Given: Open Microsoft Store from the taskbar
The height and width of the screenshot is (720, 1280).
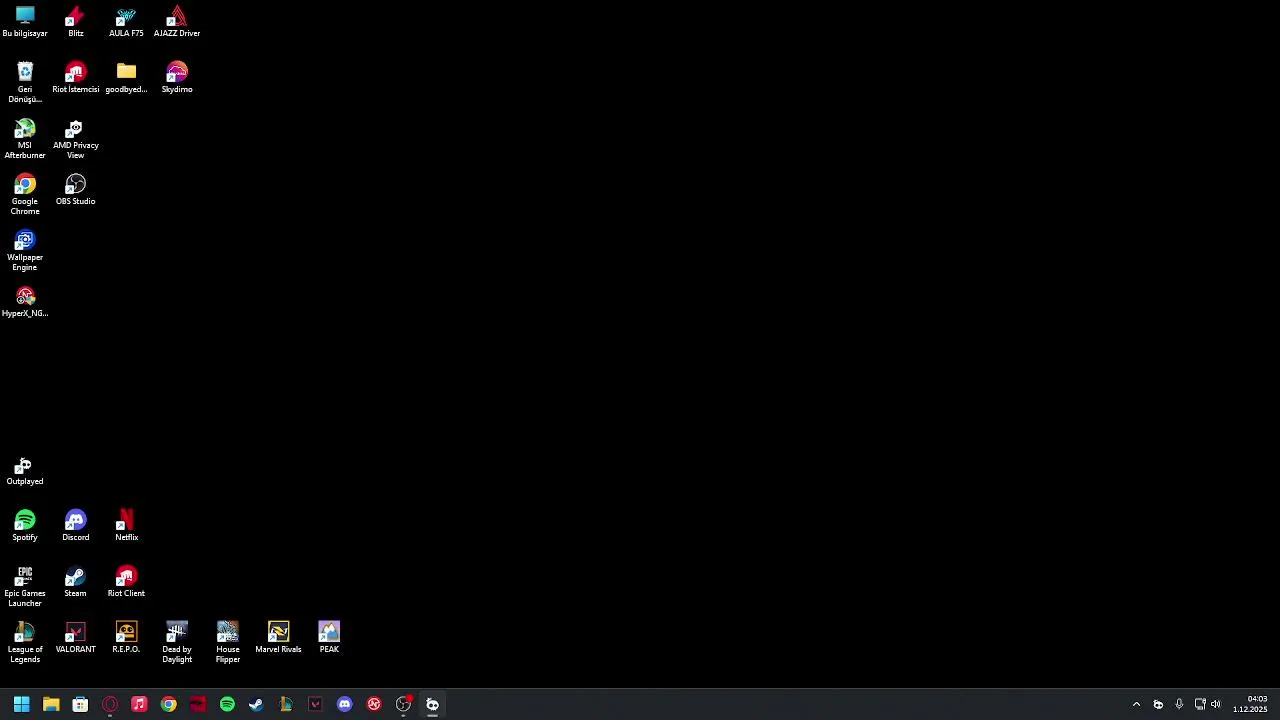Looking at the screenshot, I should click(80, 704).
